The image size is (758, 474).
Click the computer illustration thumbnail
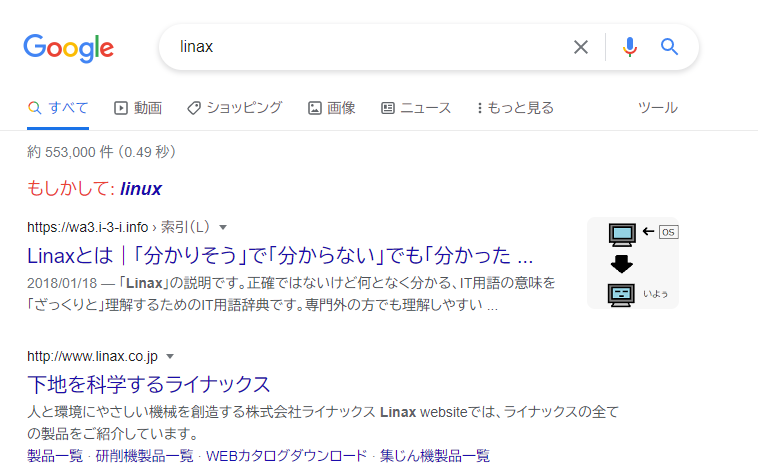pos(632,263)
